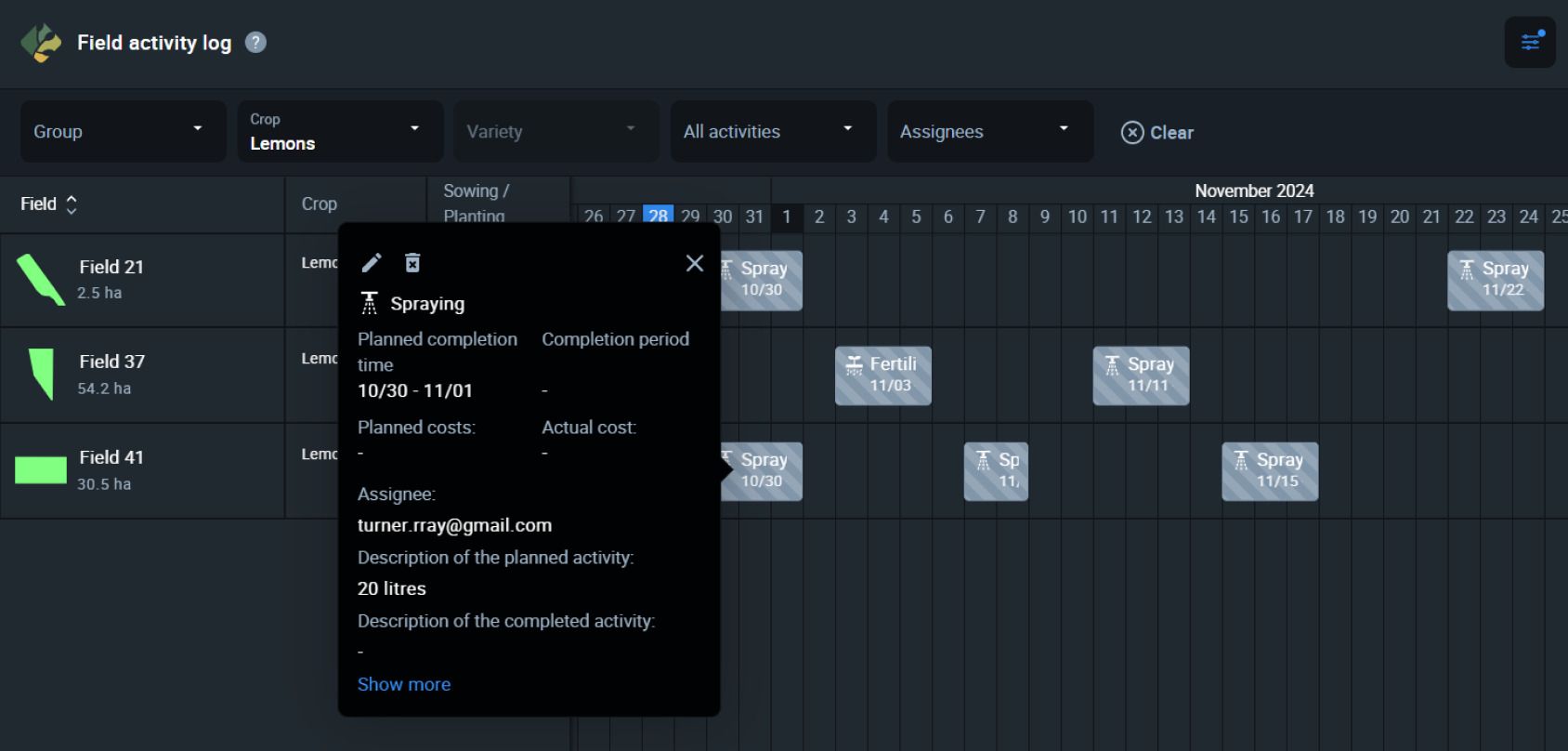The width and height of the screenshot is (1568, 751).
Task: Click the help question mark icon
Action: 255,42
